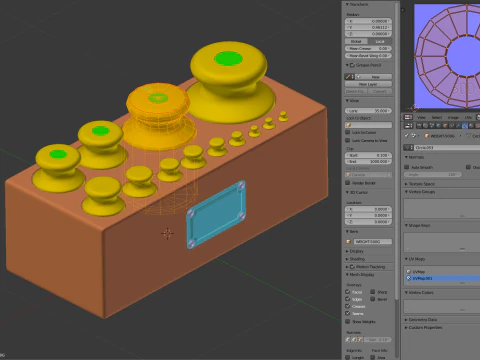This screenshot has height=360, width=480.
Task: Switch to the Constraints properties tab
Action: pyautogui.click(x=451, y=126)
